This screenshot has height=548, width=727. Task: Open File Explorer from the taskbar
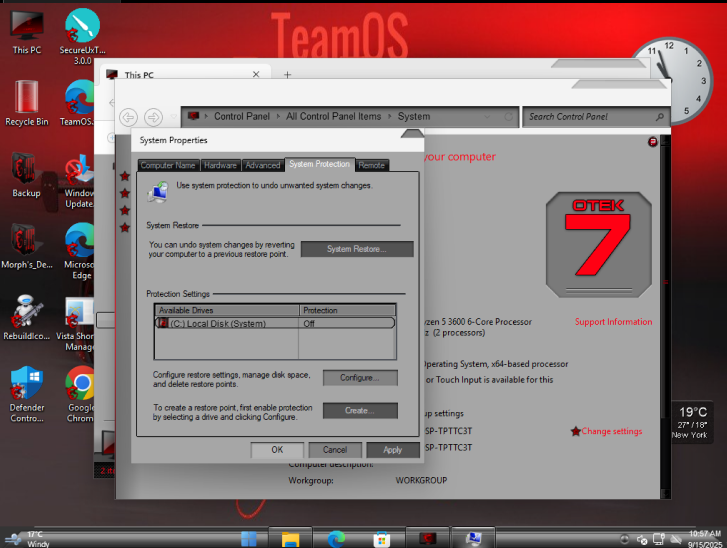point(290,539)
